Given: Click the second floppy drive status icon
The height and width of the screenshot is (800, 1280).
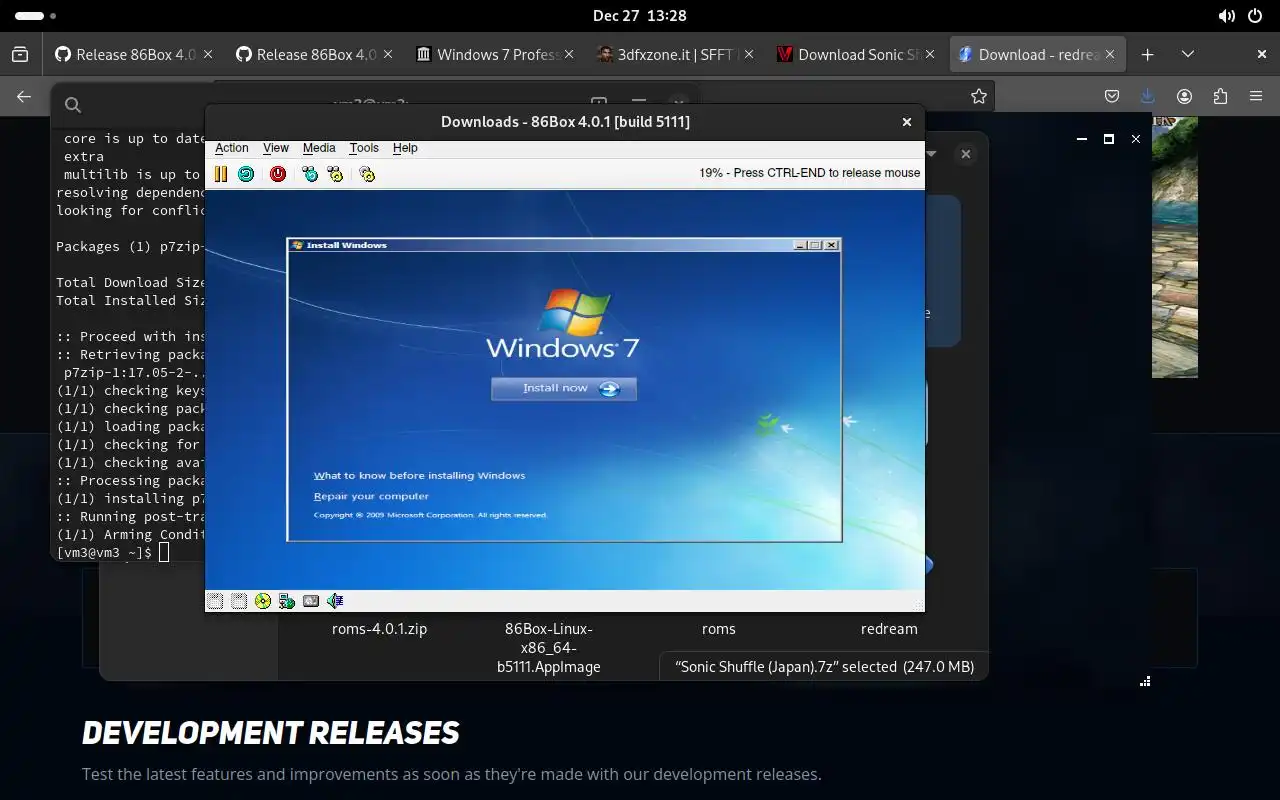Looking at the screenshot, I should [x=238, y=601].
